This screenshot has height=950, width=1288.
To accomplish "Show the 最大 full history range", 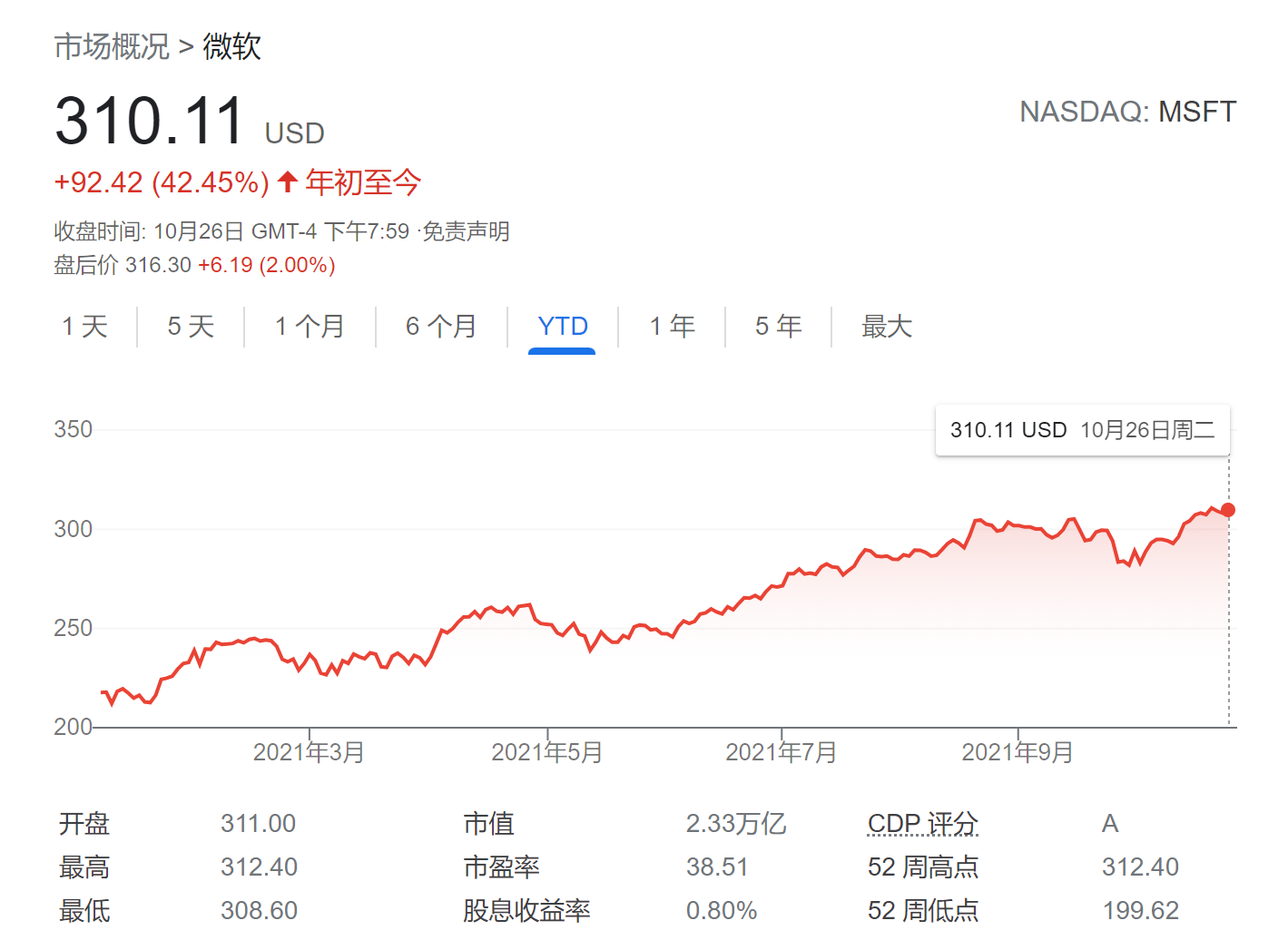I will (x=886, y=326).
